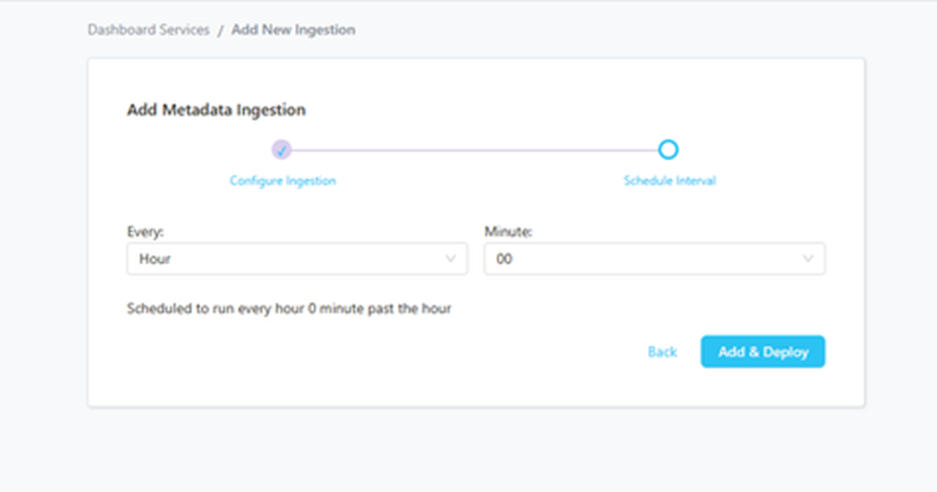Viewport: 937px width, 492px height.
Task: Click the Add Metadata Ingestion heading
Action: tap(216, 110)
